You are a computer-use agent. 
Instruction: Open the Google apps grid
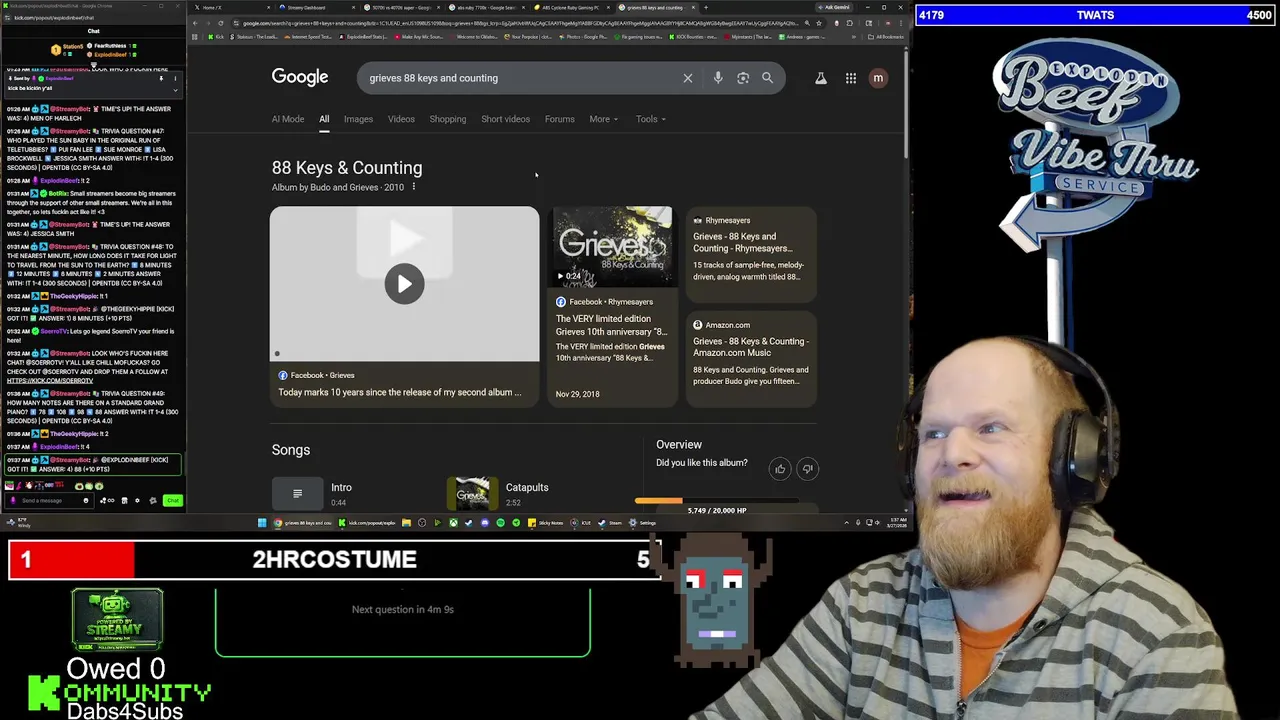tap(851, 78)
